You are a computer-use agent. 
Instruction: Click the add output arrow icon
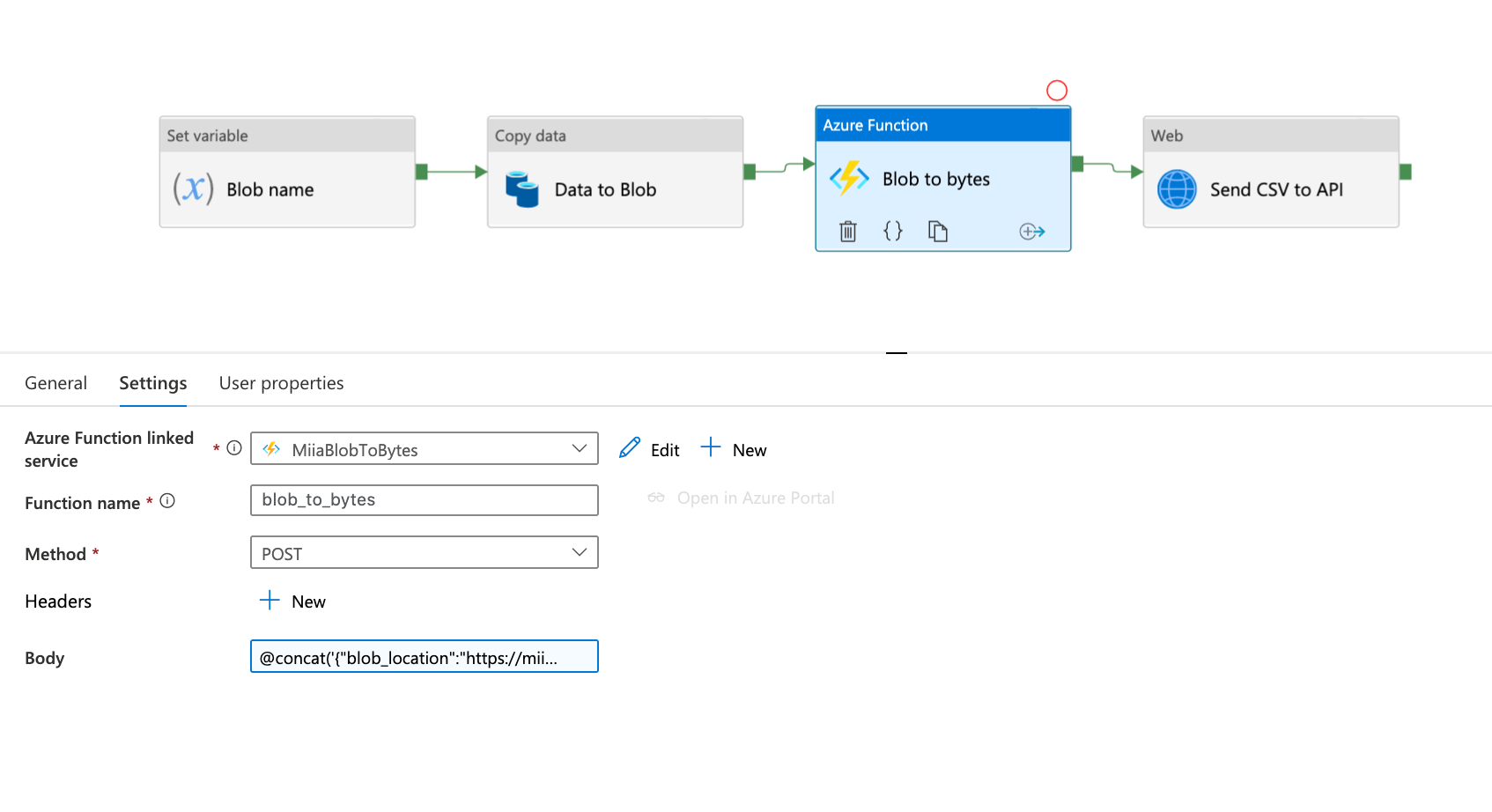1031,232
